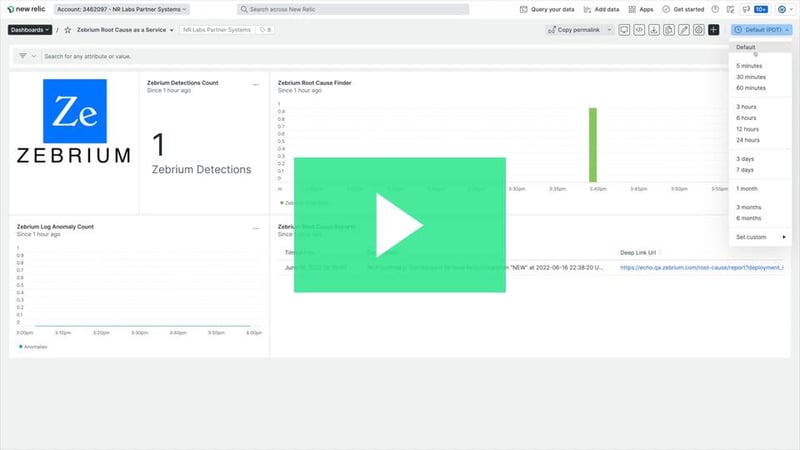Click the Copy permalink button

[574, 30]
